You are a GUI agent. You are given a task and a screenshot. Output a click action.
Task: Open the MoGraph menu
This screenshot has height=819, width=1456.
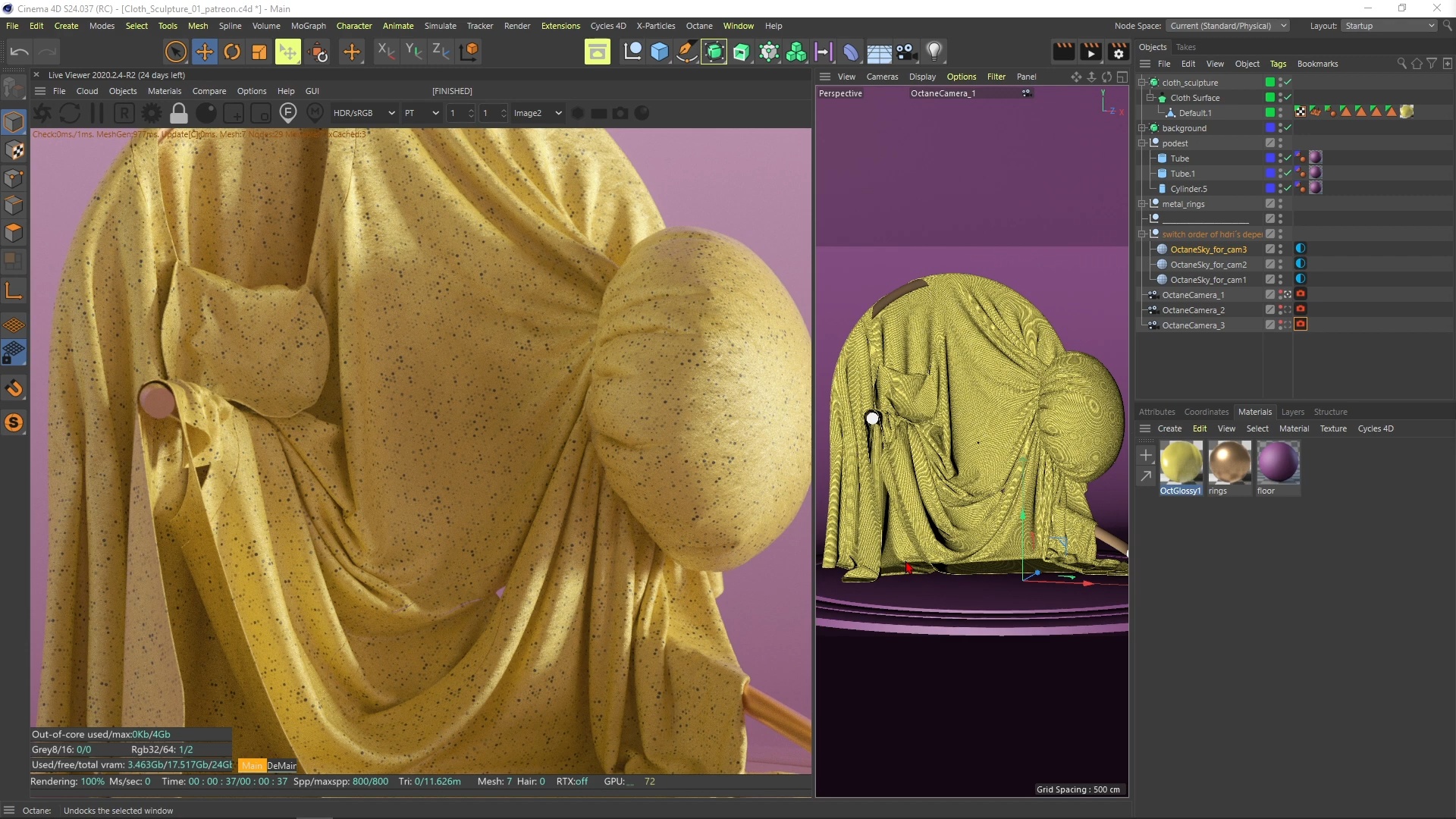coord(308,26)
